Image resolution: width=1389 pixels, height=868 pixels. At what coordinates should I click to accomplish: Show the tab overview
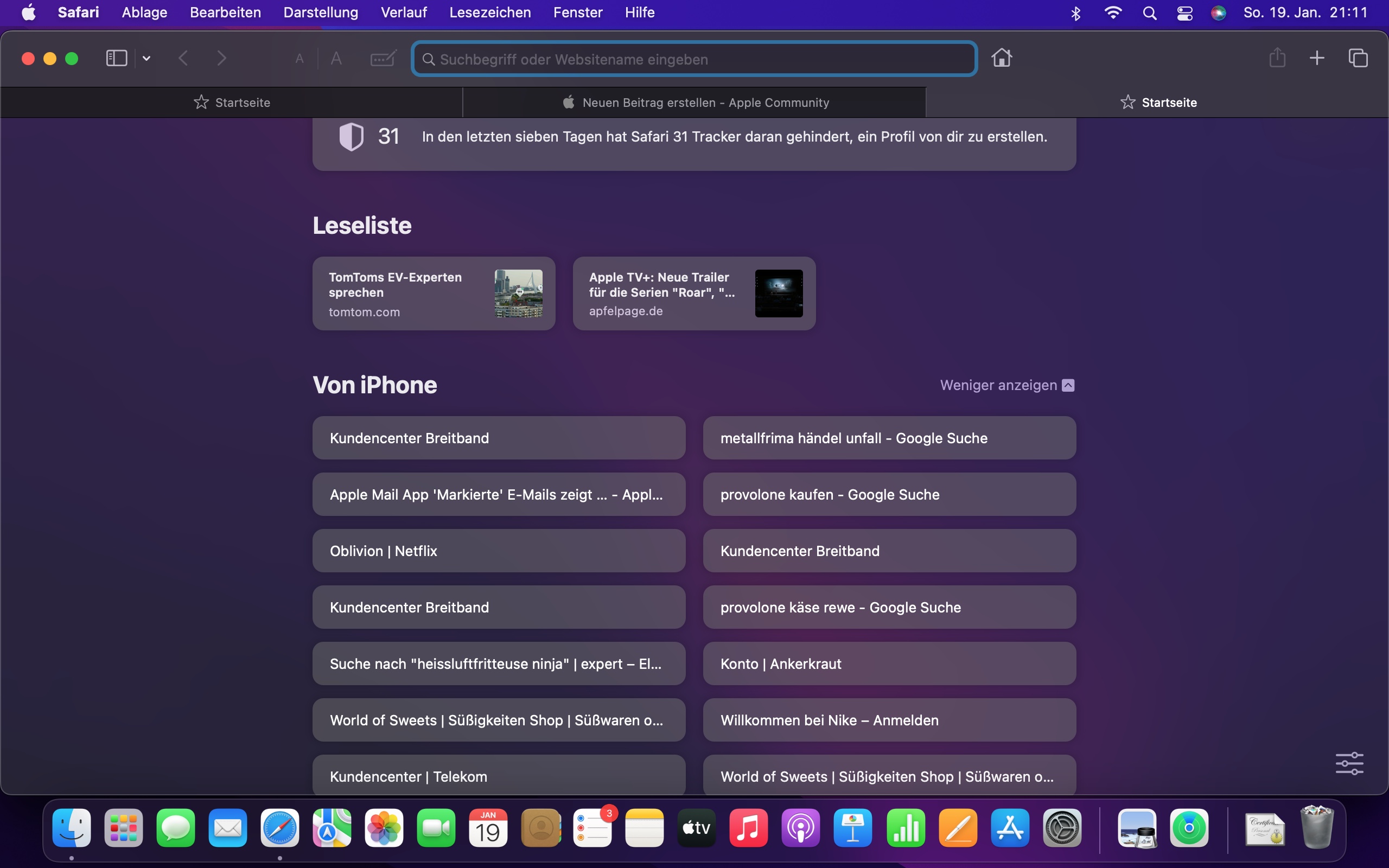(1358, 59)
